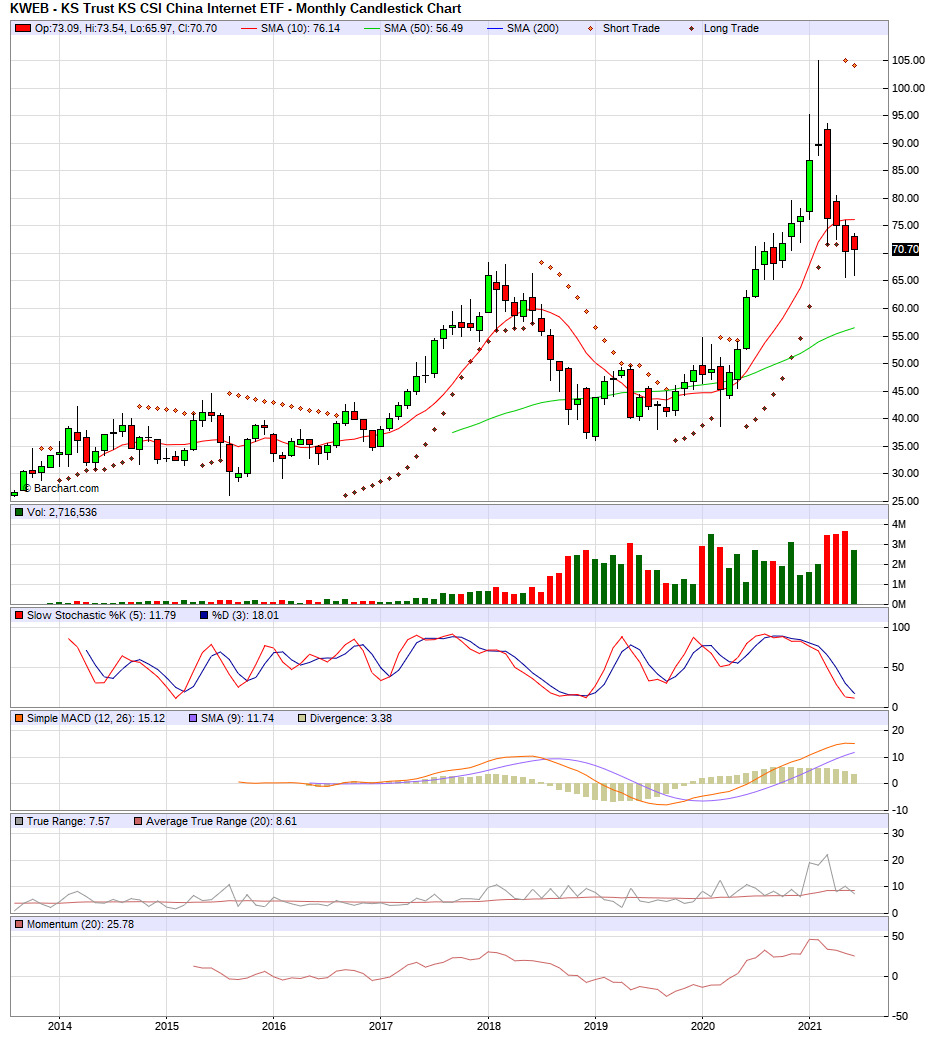
Task: Click the '%D (3): 18.01' label
Action: tap(245, 615)
